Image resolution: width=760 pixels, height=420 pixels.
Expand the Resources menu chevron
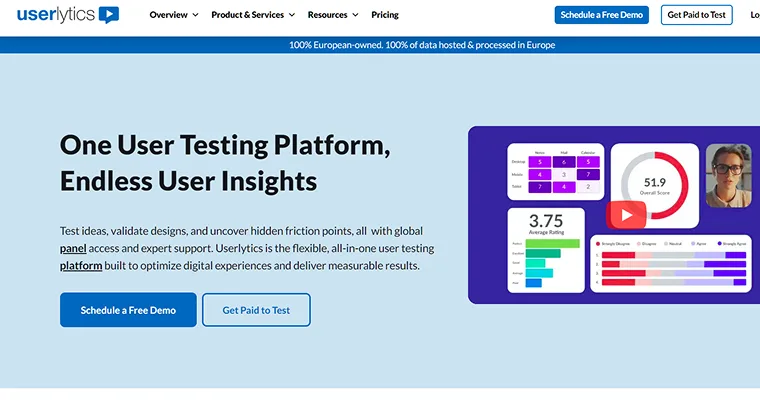[355, 15]
